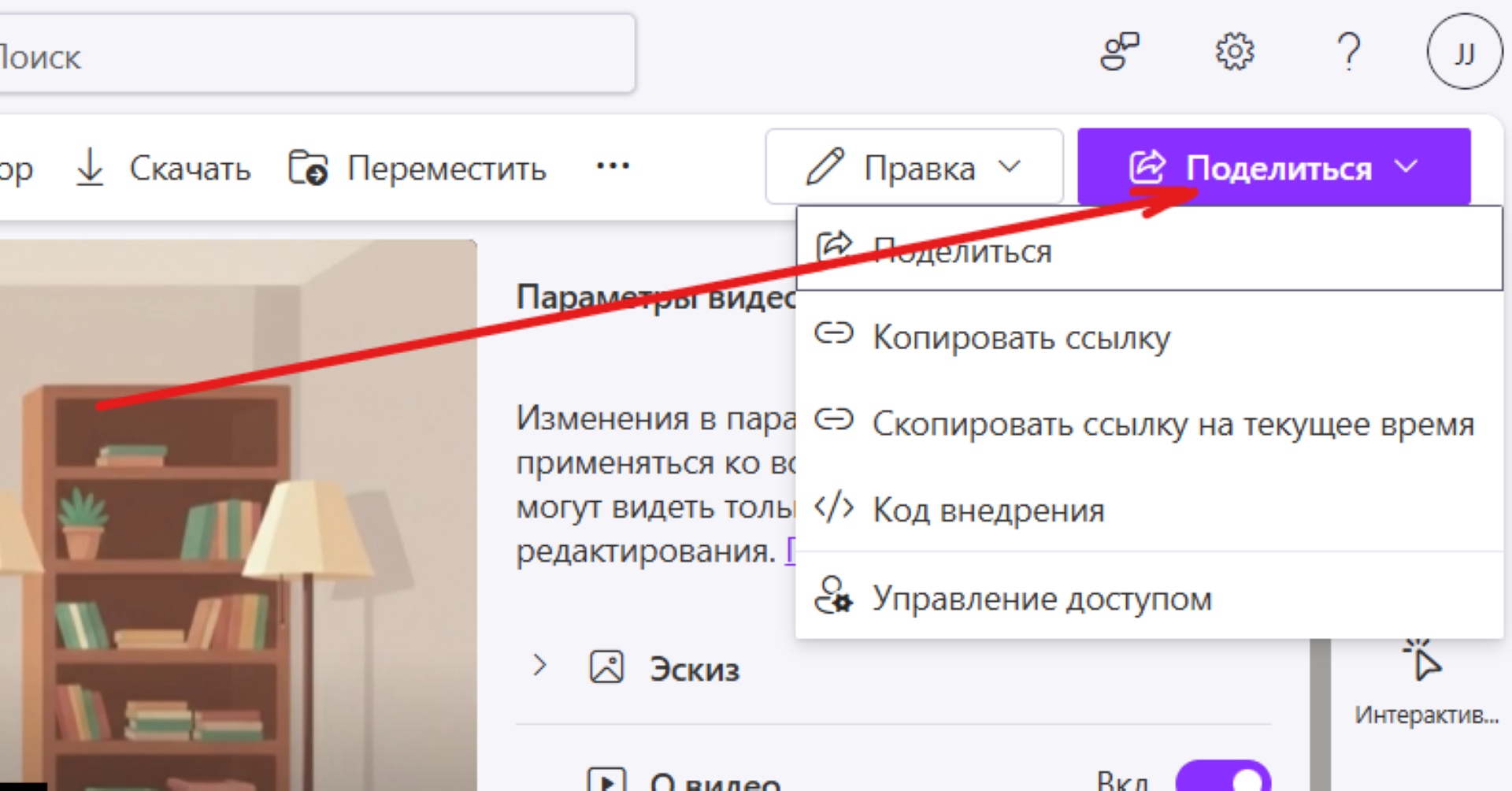Click Переместить to move the file
Image resolution: width=1512 pixels, height=791 pixels.
(x=417, y=168)
